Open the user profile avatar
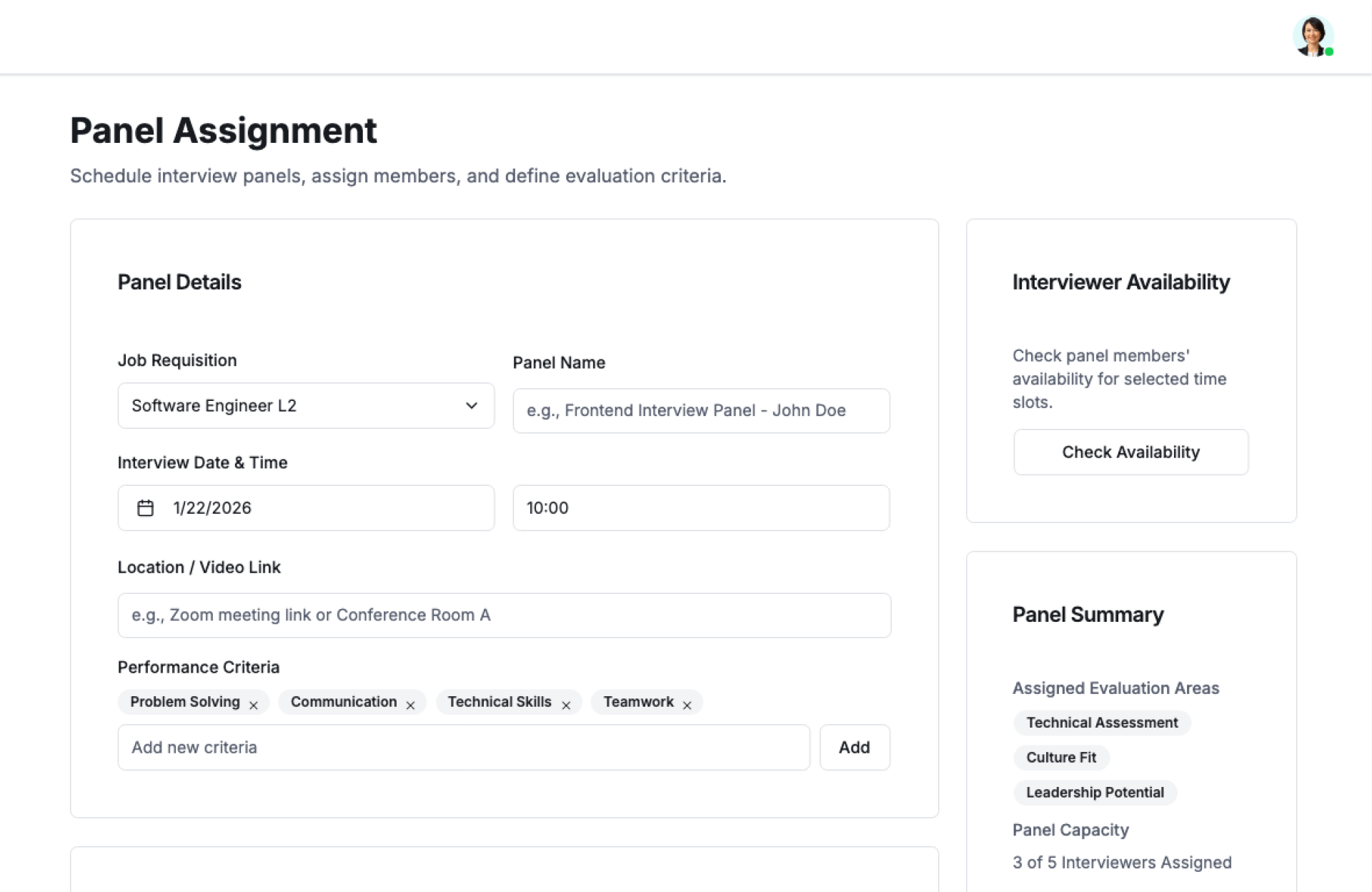1372x892 pixels. (1312, 36)
